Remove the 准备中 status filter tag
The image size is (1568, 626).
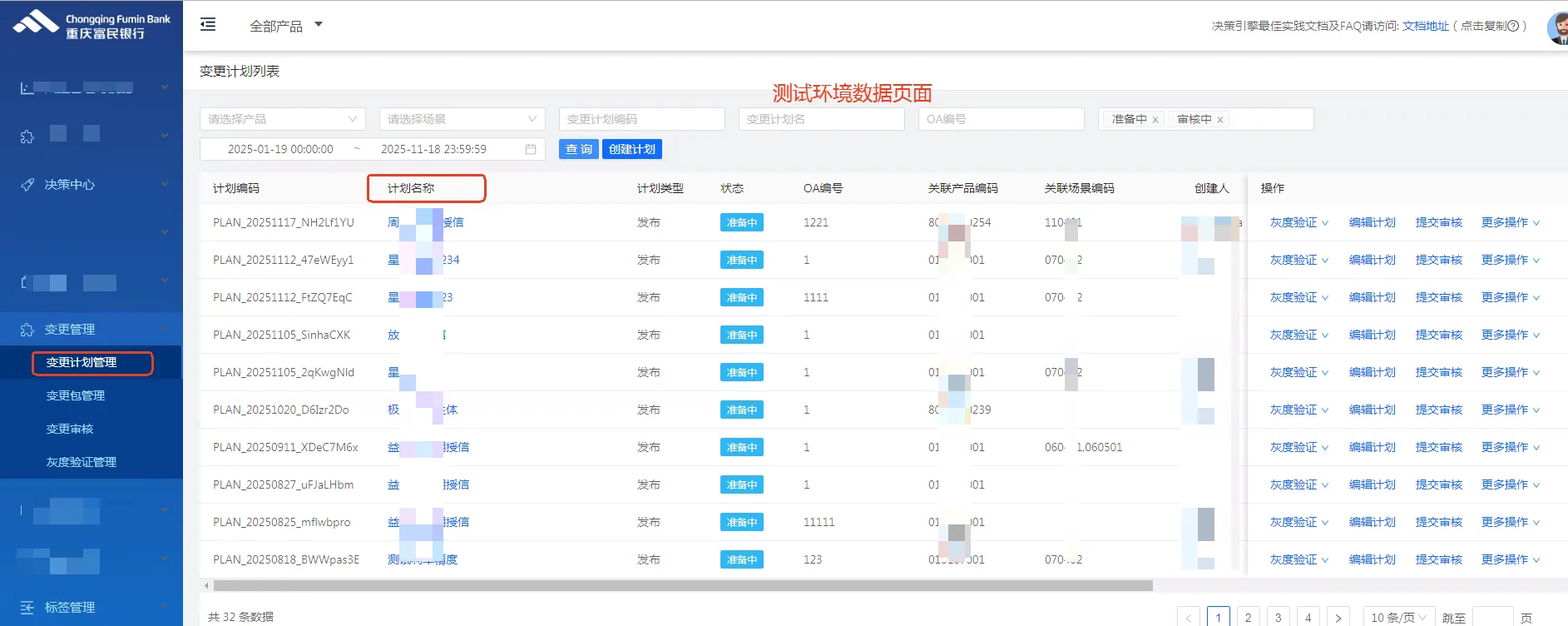[1155, 120]
